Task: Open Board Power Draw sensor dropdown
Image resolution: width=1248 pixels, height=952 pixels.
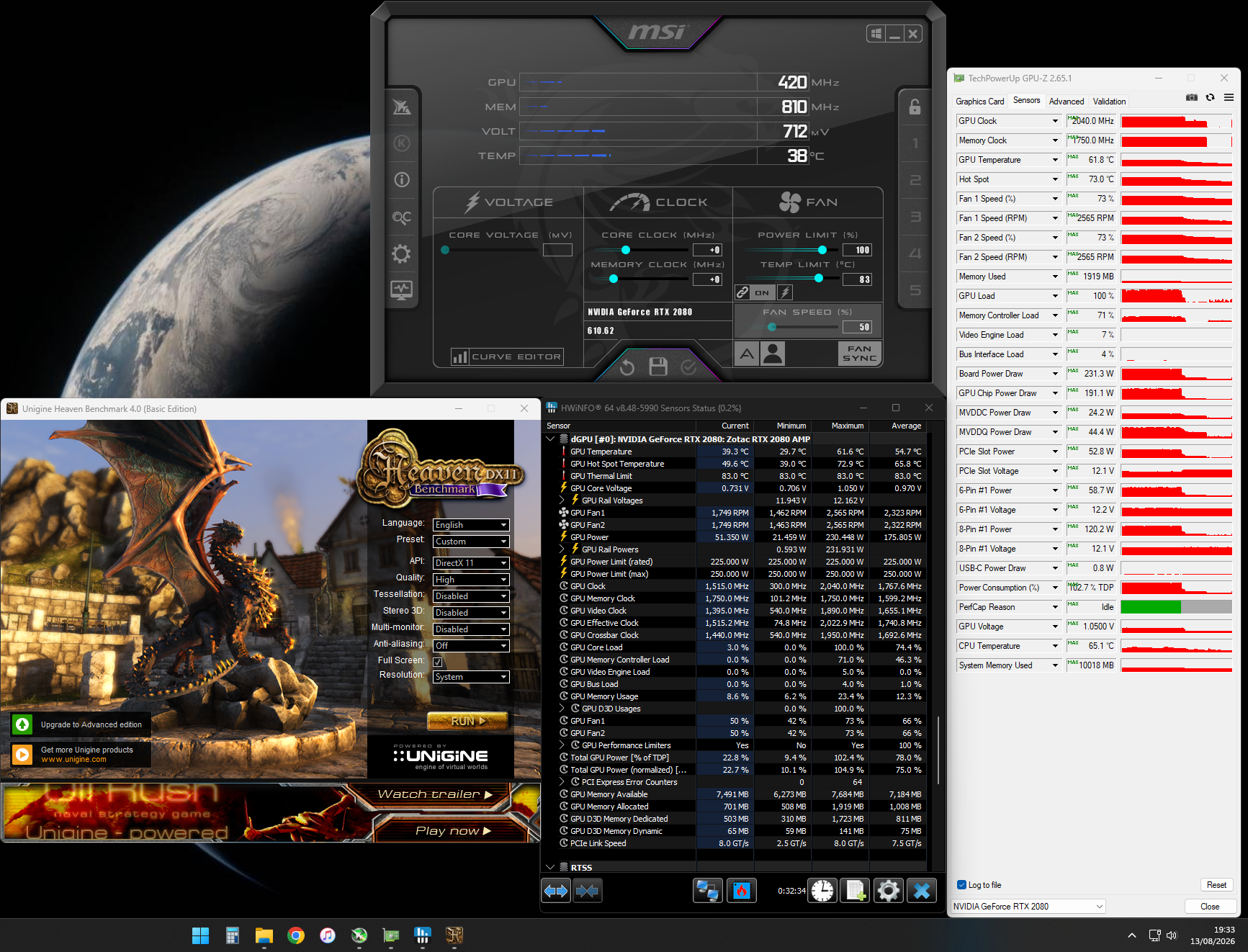Action: pyautogui.click(x=1055, y=374)
